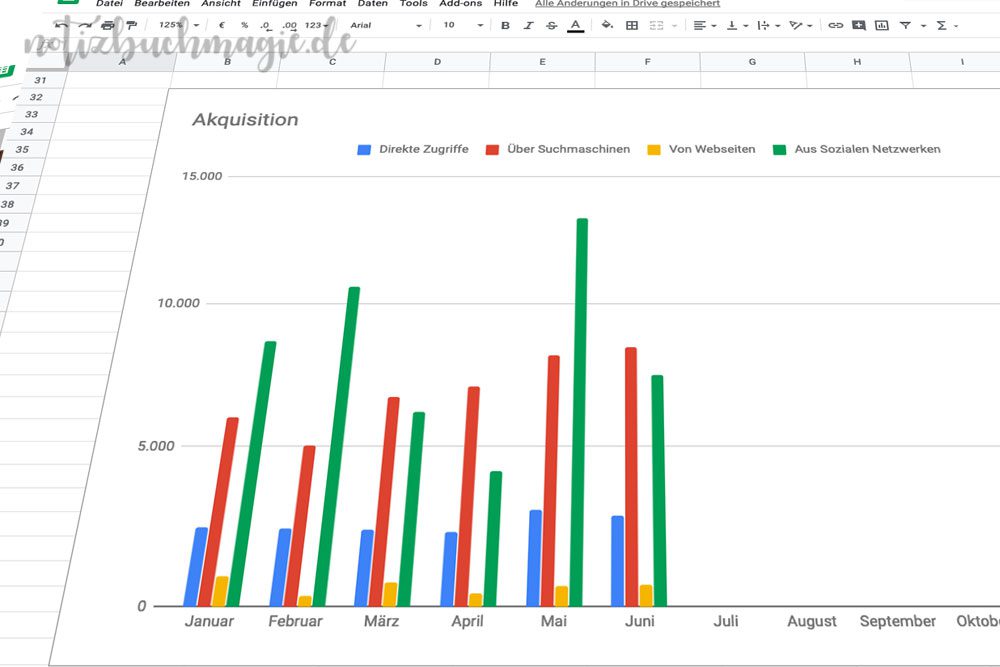This screenshot has height=667, width=1000.
Task: Click the Hilfe menu text
Action: pos(506,4)
